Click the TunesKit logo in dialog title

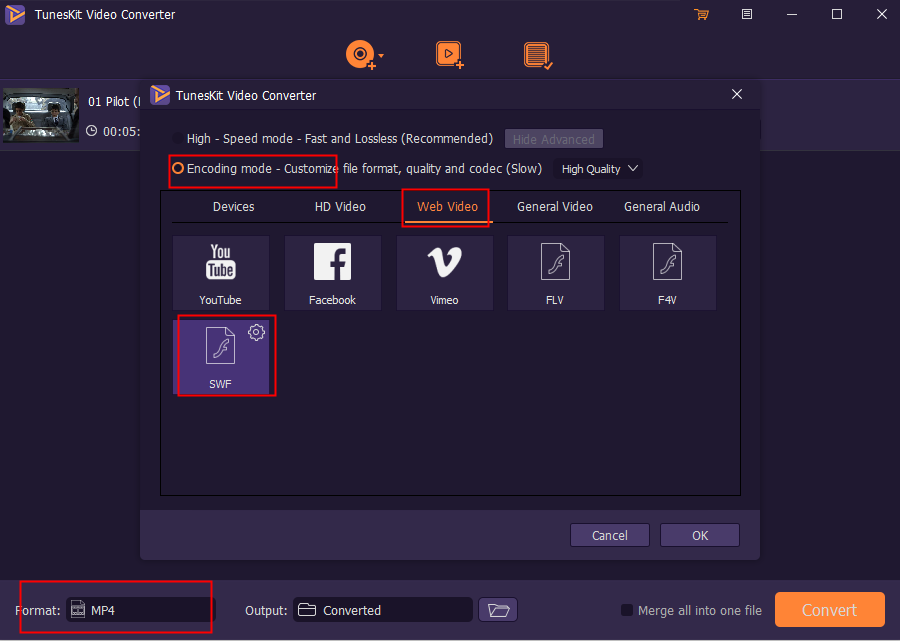click(x=160, y=95)
